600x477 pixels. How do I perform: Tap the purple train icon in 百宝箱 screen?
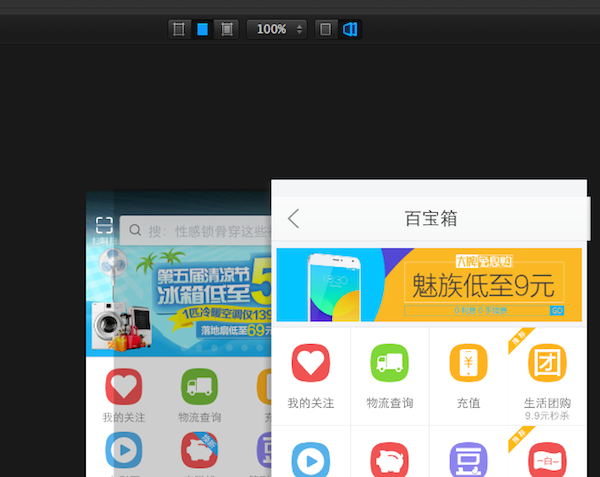[468, 460]
